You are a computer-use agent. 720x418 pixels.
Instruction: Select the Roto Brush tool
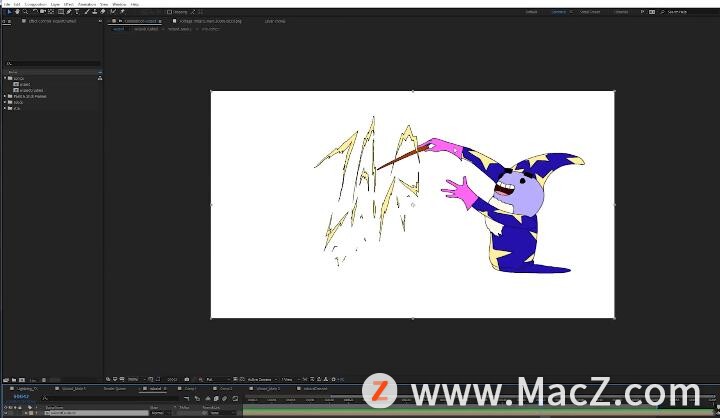click(113, 11)
